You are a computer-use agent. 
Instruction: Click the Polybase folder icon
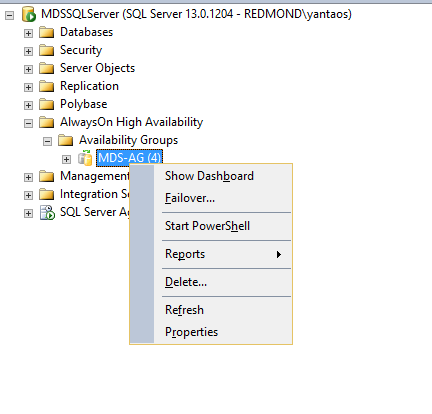46,104
